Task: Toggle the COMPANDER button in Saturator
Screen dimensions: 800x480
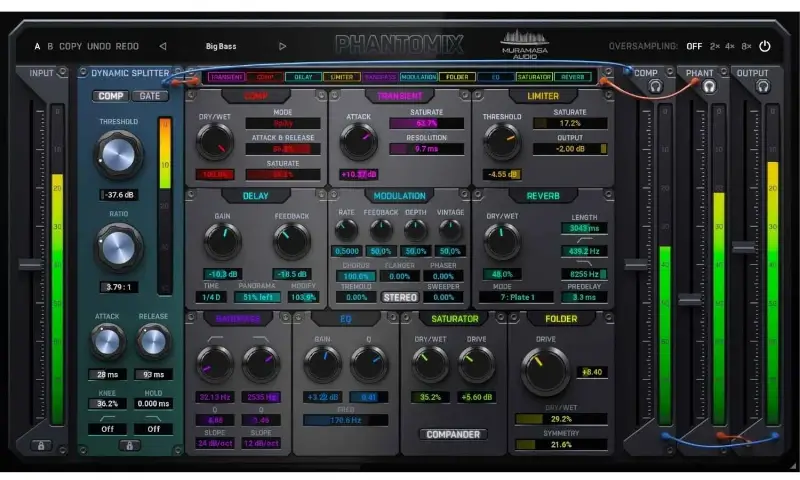Action: 454,434
